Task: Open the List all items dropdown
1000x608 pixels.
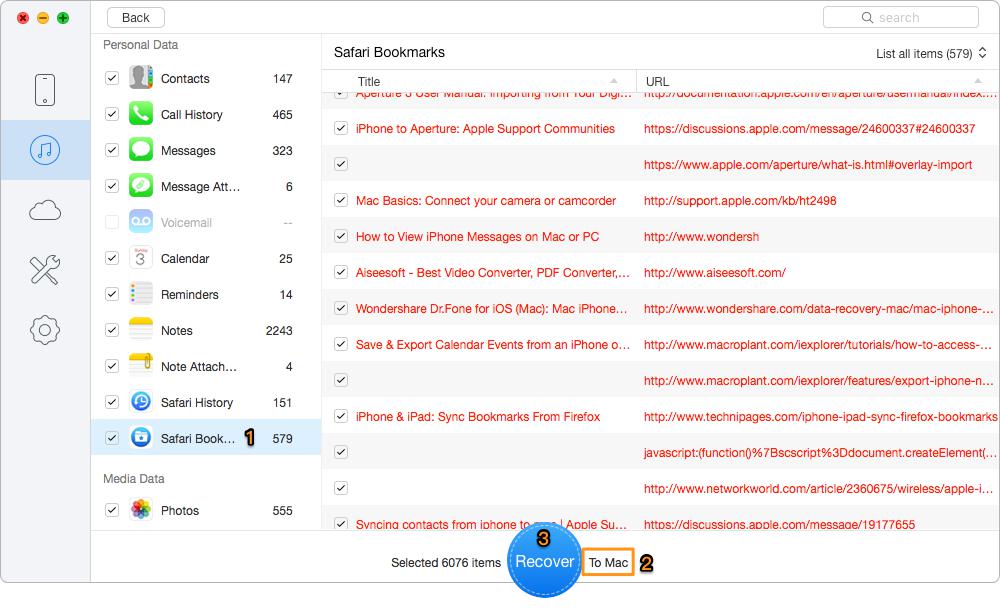Action: 931,54
